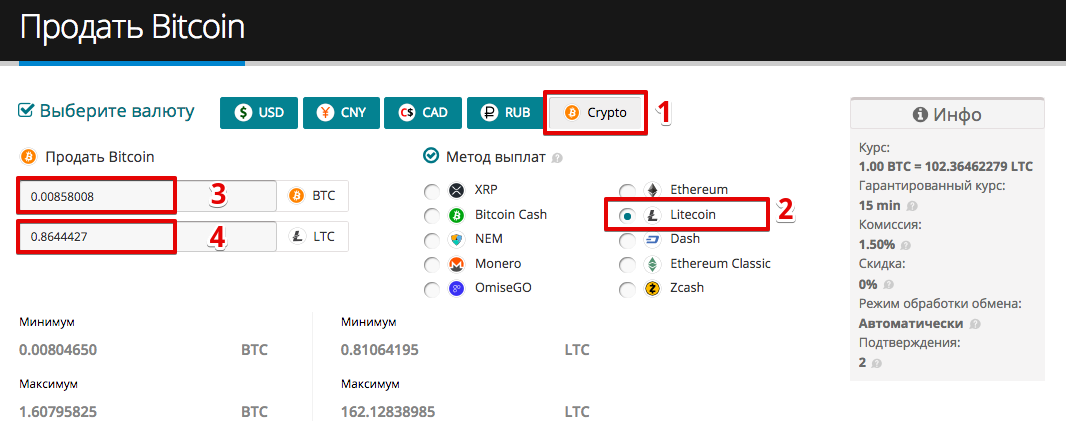The height and width of the screenshot is (435, 1066).
Task: Click the info icon in Инфо header
Action: pyautogui.click(x=921, y=114)
